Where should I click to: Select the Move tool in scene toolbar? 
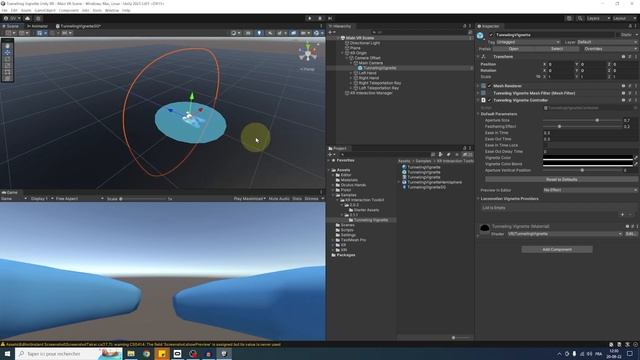tap(7, 52)
